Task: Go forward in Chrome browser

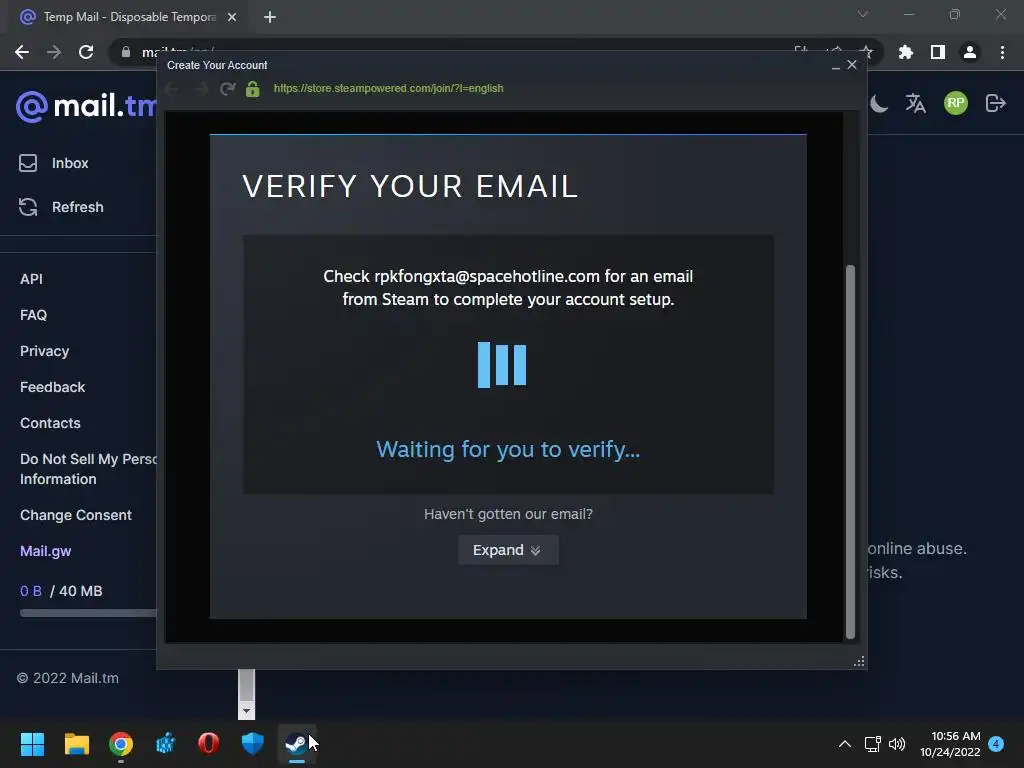Action: (54, 52)
